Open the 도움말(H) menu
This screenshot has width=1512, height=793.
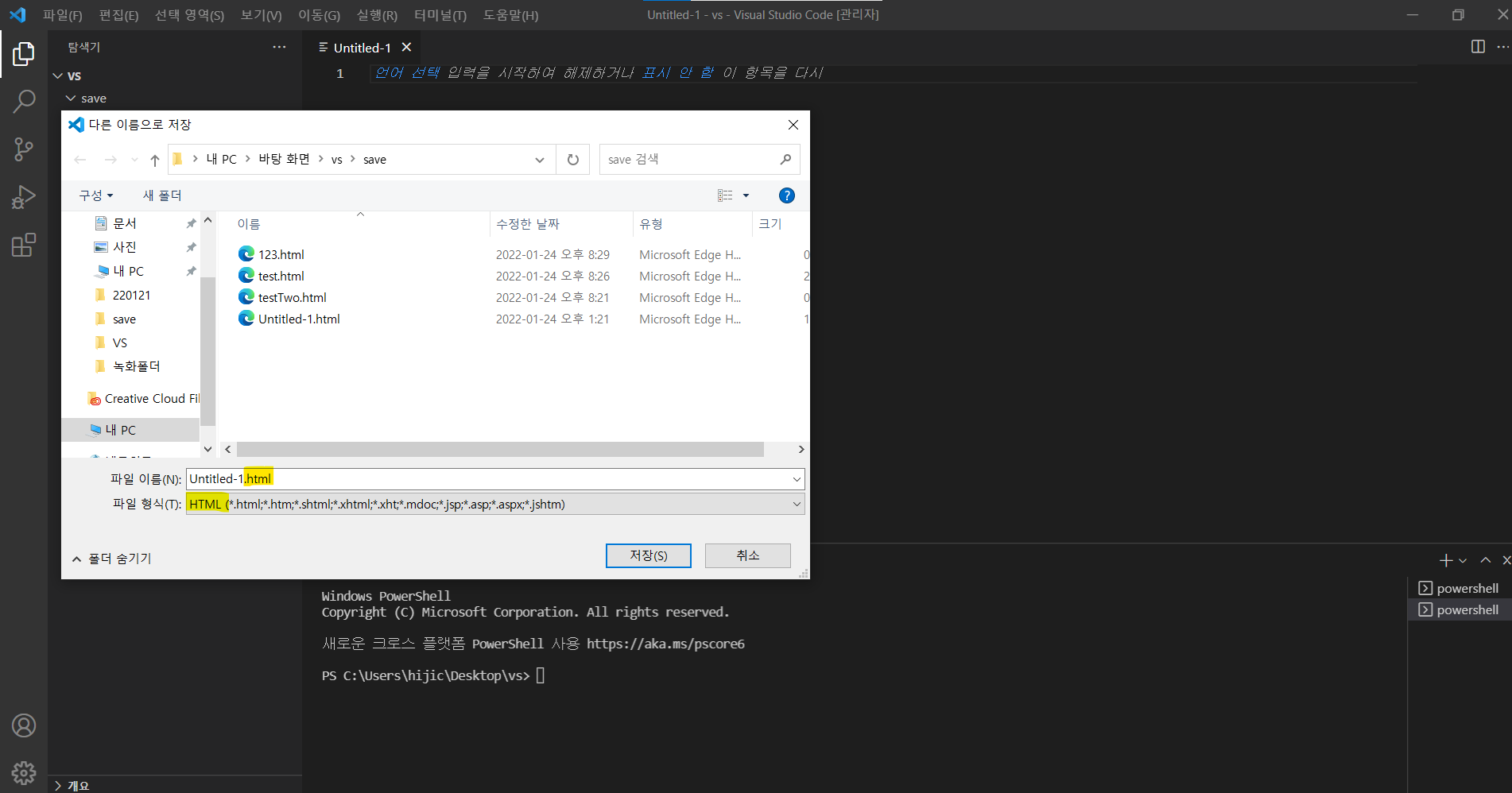[x=510, y=15]
